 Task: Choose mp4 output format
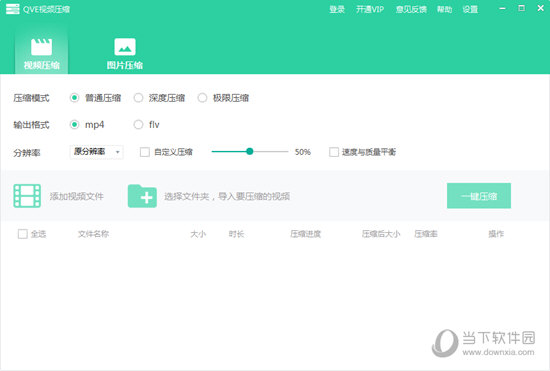[x=74, y=124]
